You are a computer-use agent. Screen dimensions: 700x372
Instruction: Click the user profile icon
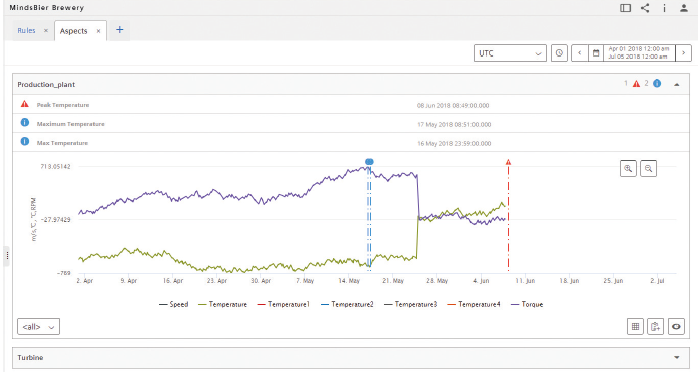coord(683,8)
